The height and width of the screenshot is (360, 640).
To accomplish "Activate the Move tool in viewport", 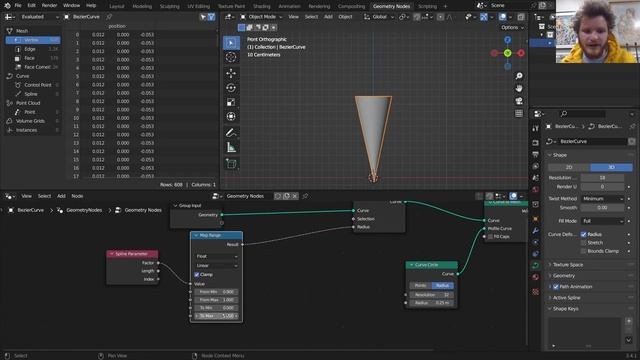I will [231, 73].
